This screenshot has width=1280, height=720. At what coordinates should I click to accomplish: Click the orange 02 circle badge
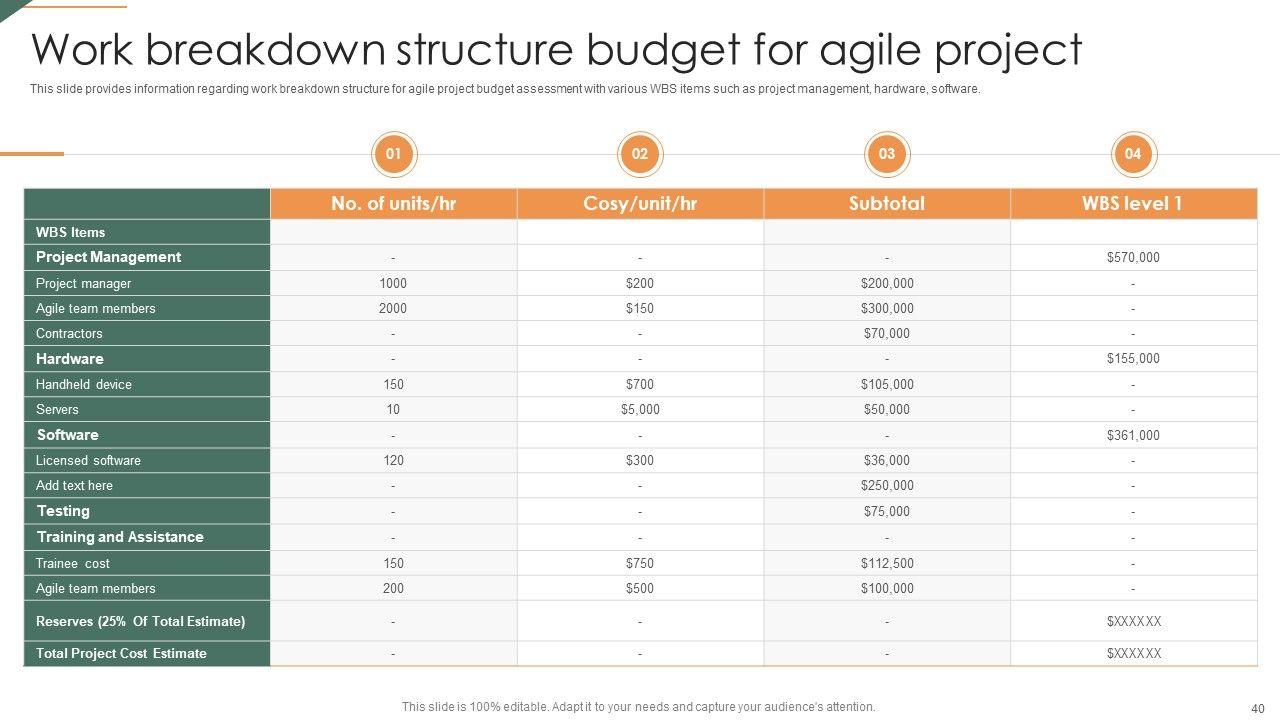pos(640,154)
